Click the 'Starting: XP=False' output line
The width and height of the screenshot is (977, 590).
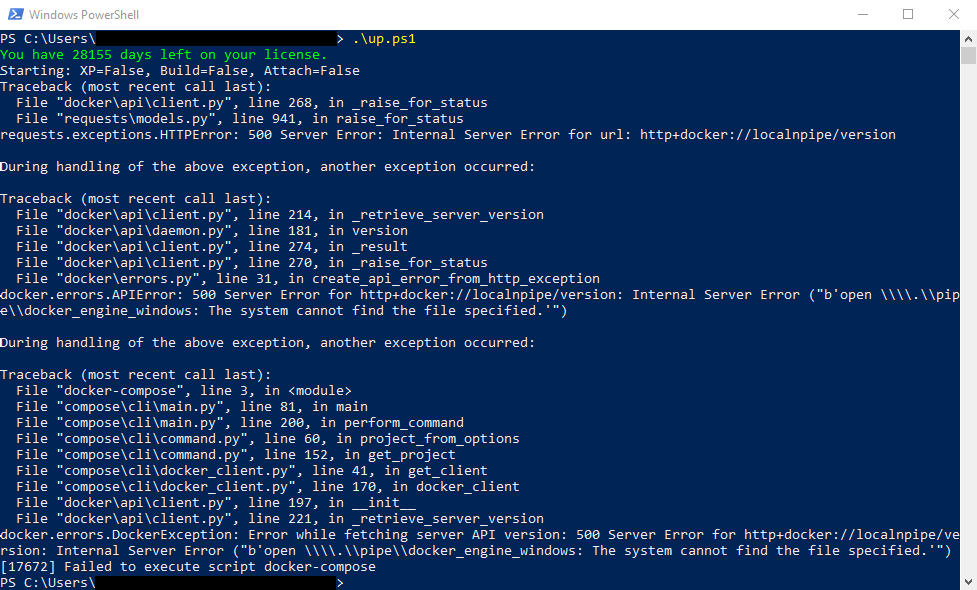click(x=180, y=71)
